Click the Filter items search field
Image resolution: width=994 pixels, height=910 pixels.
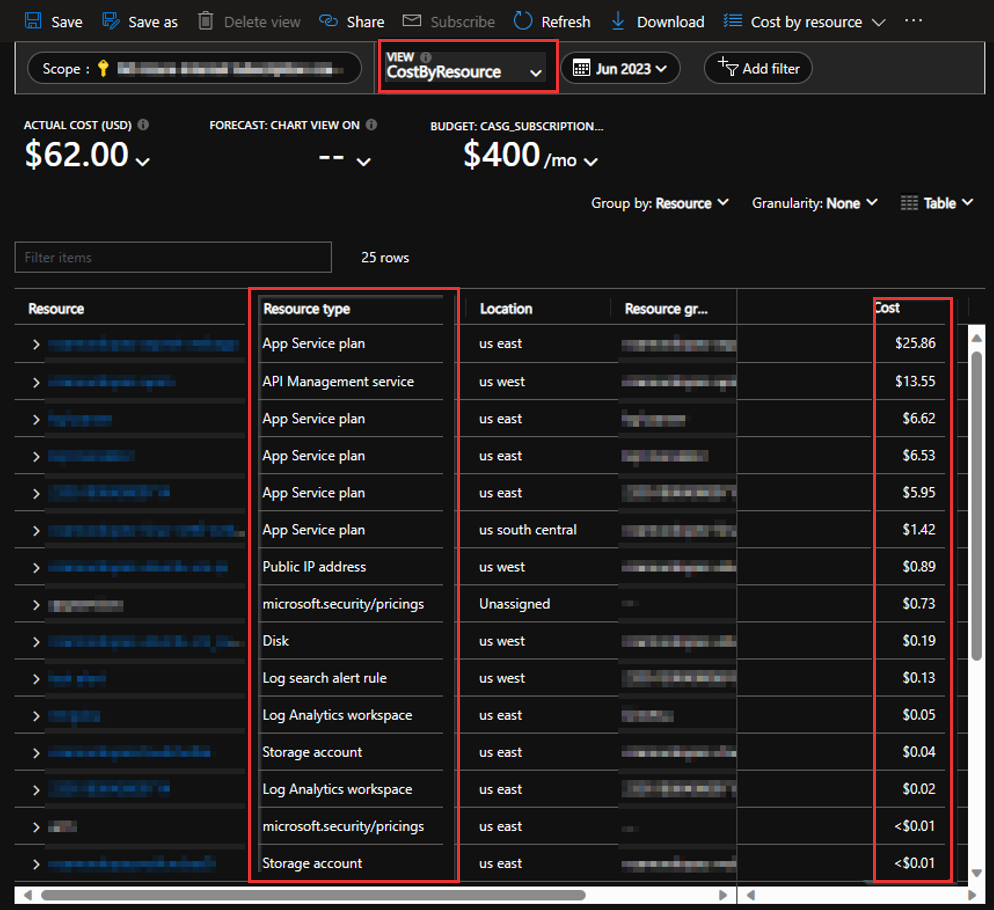[x=172, y=257]
